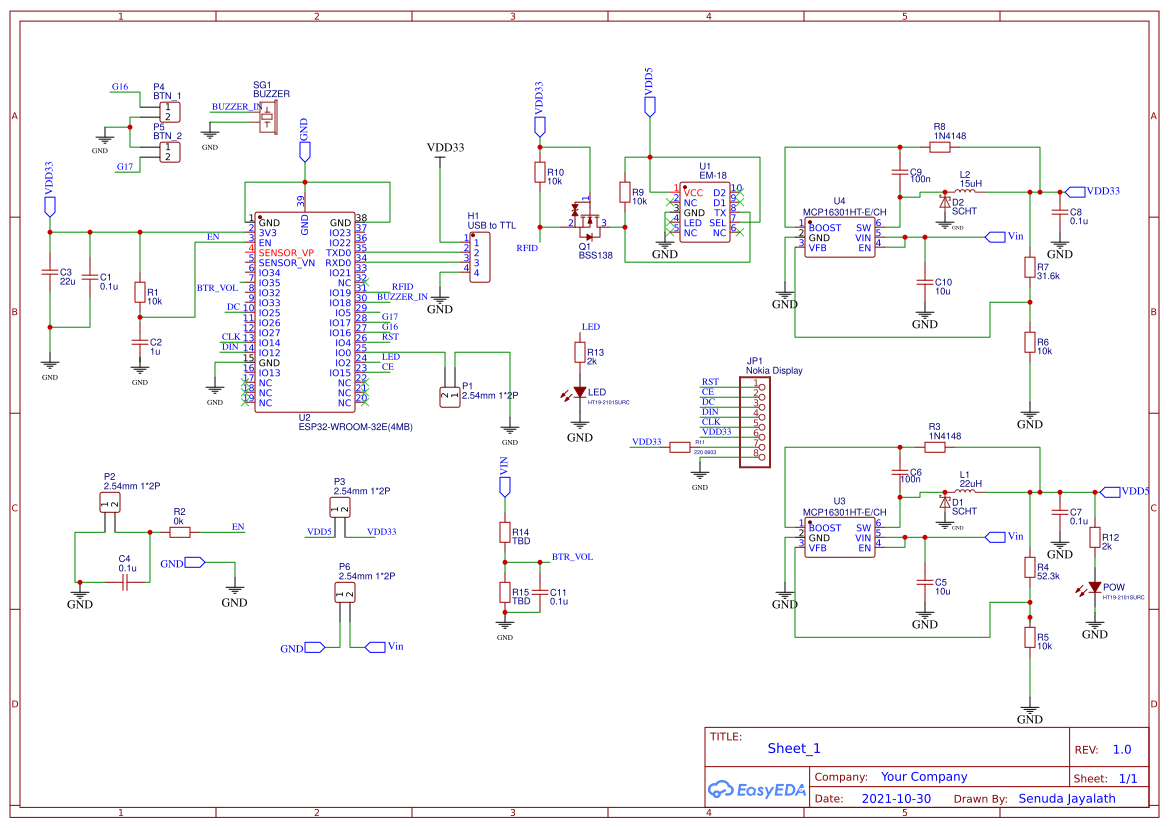Select the Vin net port near U4
The image size is (1169, 828).
pos(997,237)
